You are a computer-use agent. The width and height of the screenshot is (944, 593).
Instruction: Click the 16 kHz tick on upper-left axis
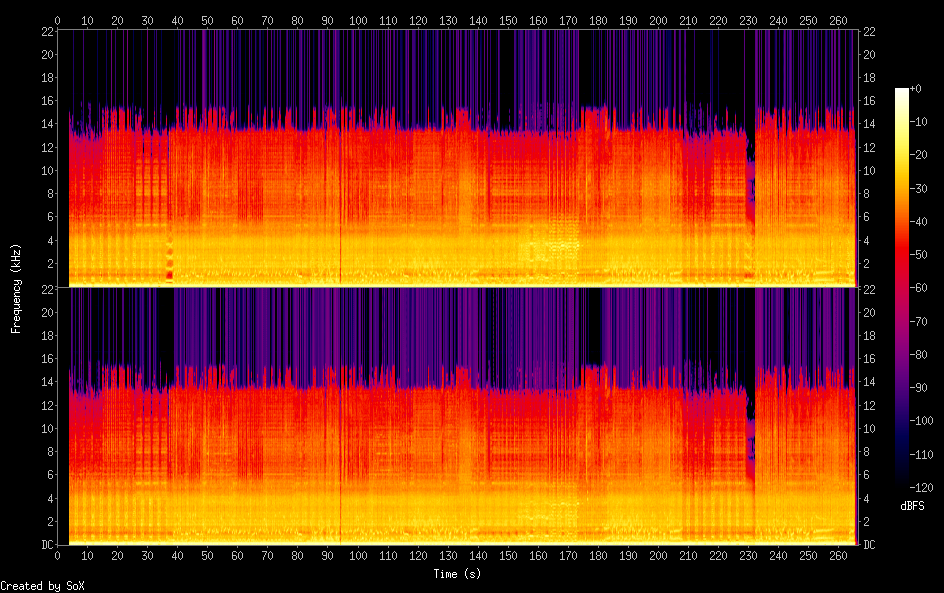[x=45, y=101]
